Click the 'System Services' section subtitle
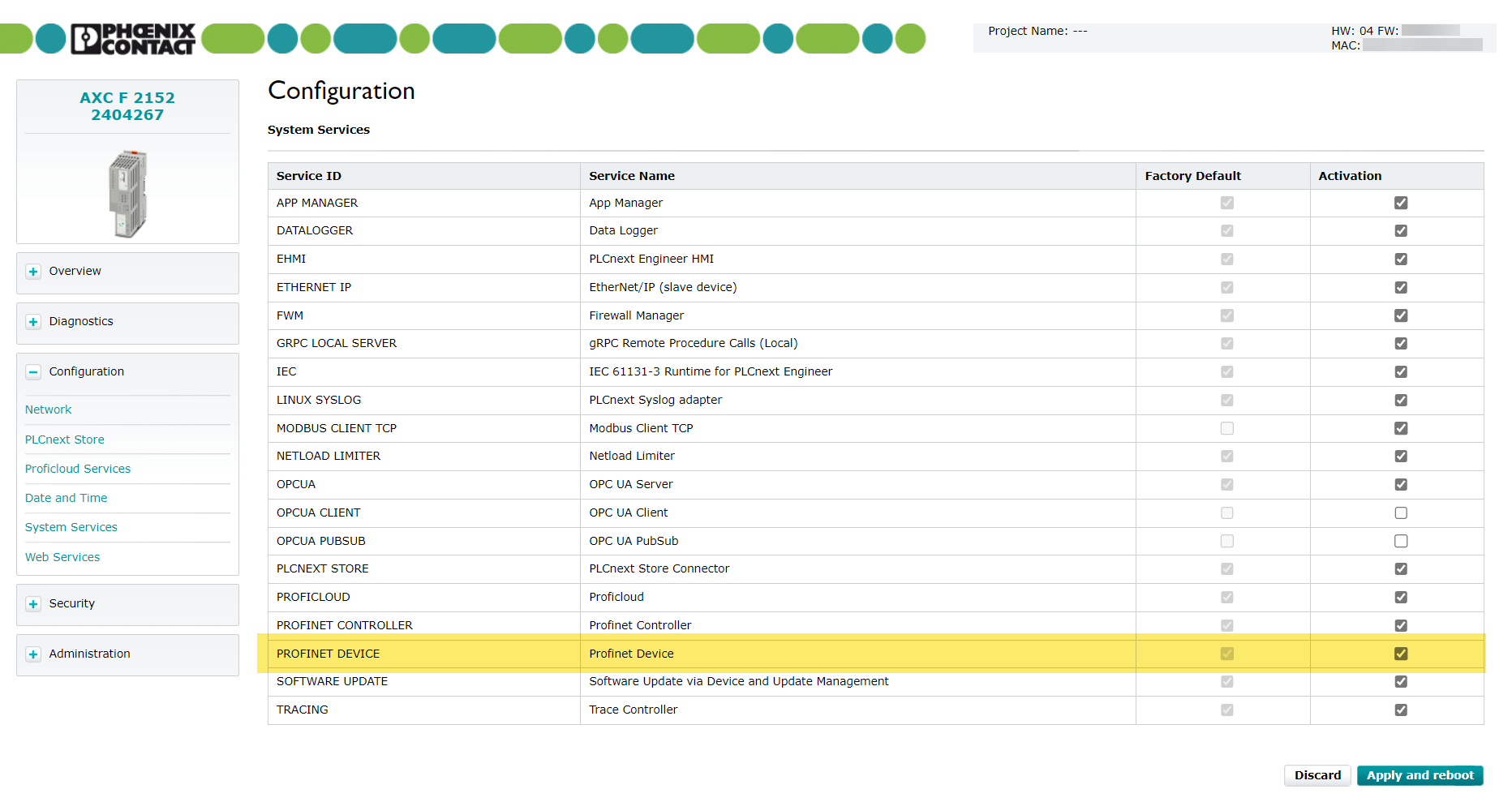Screen dimensions: 1512x802 pos(319,130)
